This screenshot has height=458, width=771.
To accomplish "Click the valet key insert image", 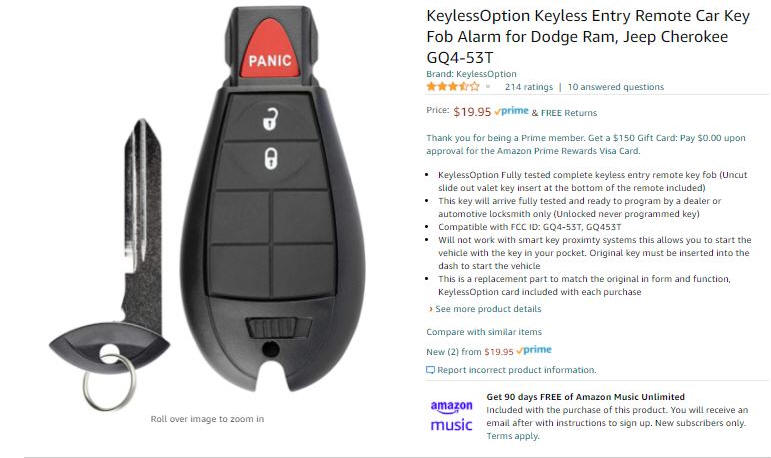I will [109, 265].
